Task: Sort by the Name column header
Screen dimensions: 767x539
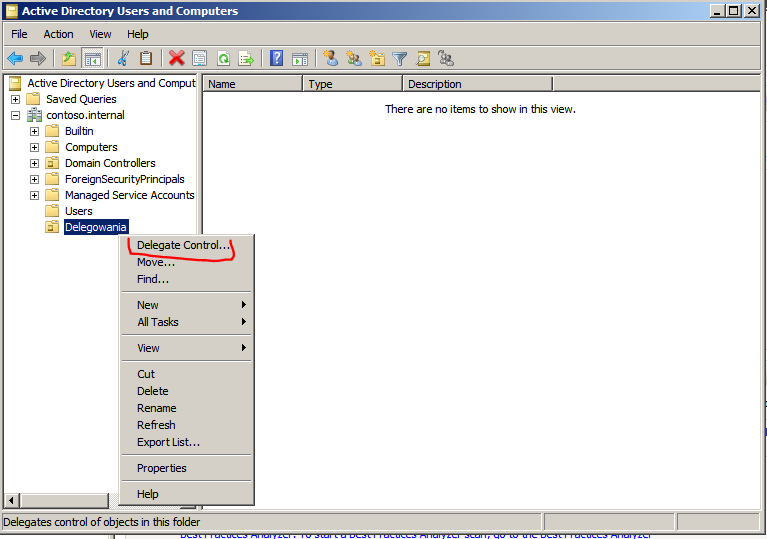Action: coord(253,84)
